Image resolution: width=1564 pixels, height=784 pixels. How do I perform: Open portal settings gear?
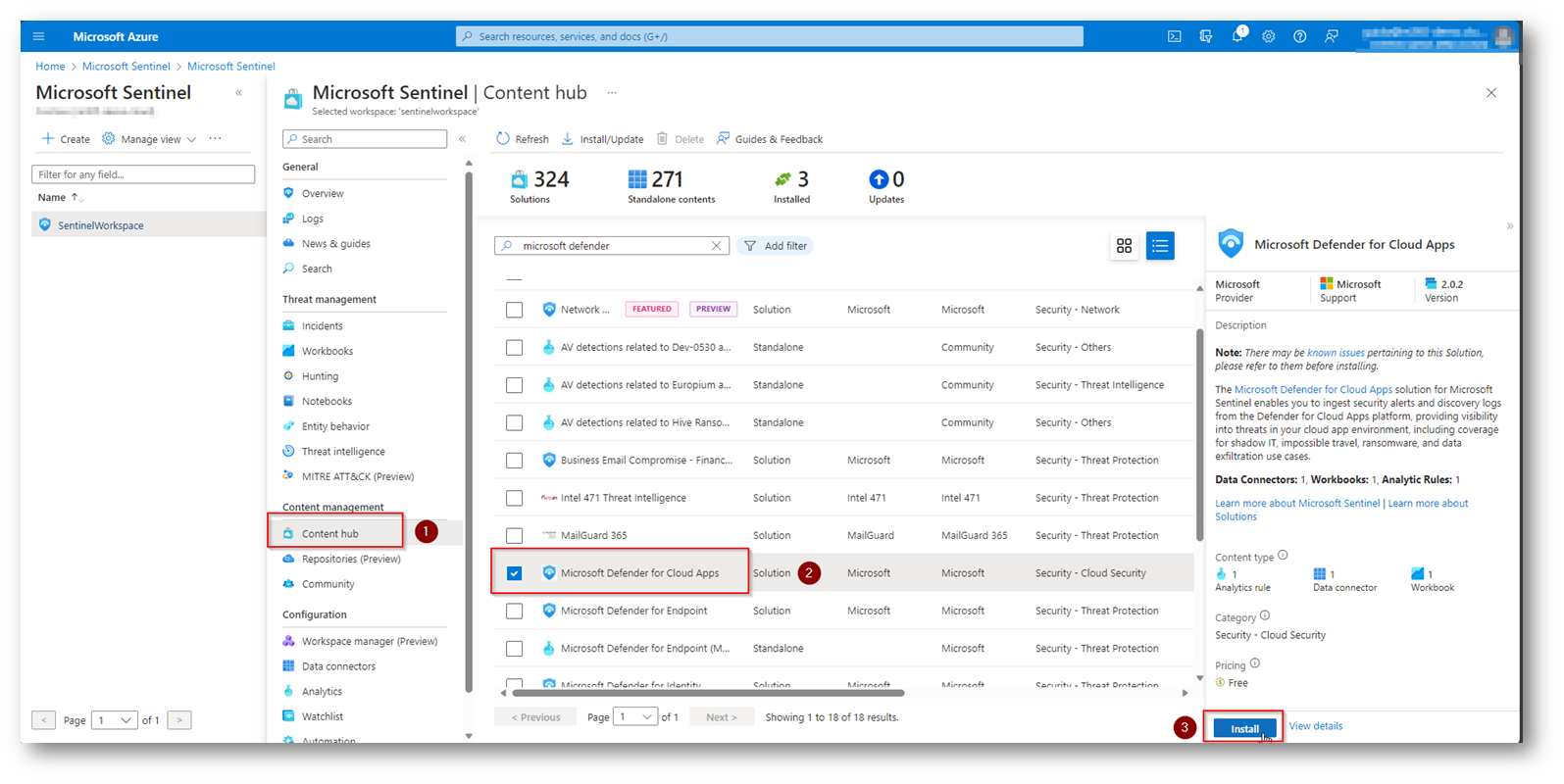pyautogui.click(x=1269, y=36)
